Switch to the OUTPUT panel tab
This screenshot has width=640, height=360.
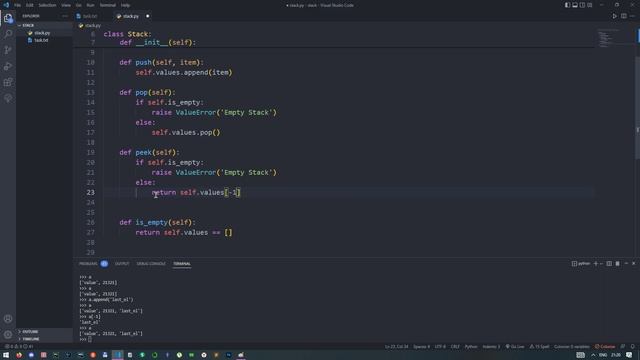click(x=122, y=264)
